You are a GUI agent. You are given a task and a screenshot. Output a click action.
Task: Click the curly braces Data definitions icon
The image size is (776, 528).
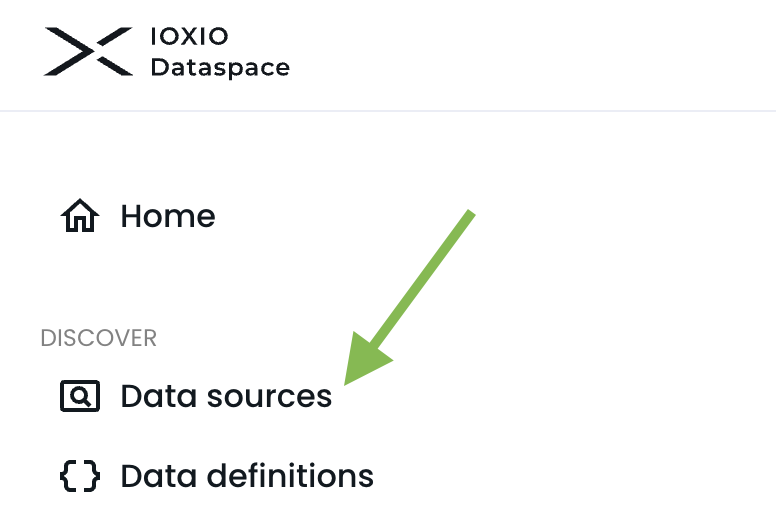(80, 476)
